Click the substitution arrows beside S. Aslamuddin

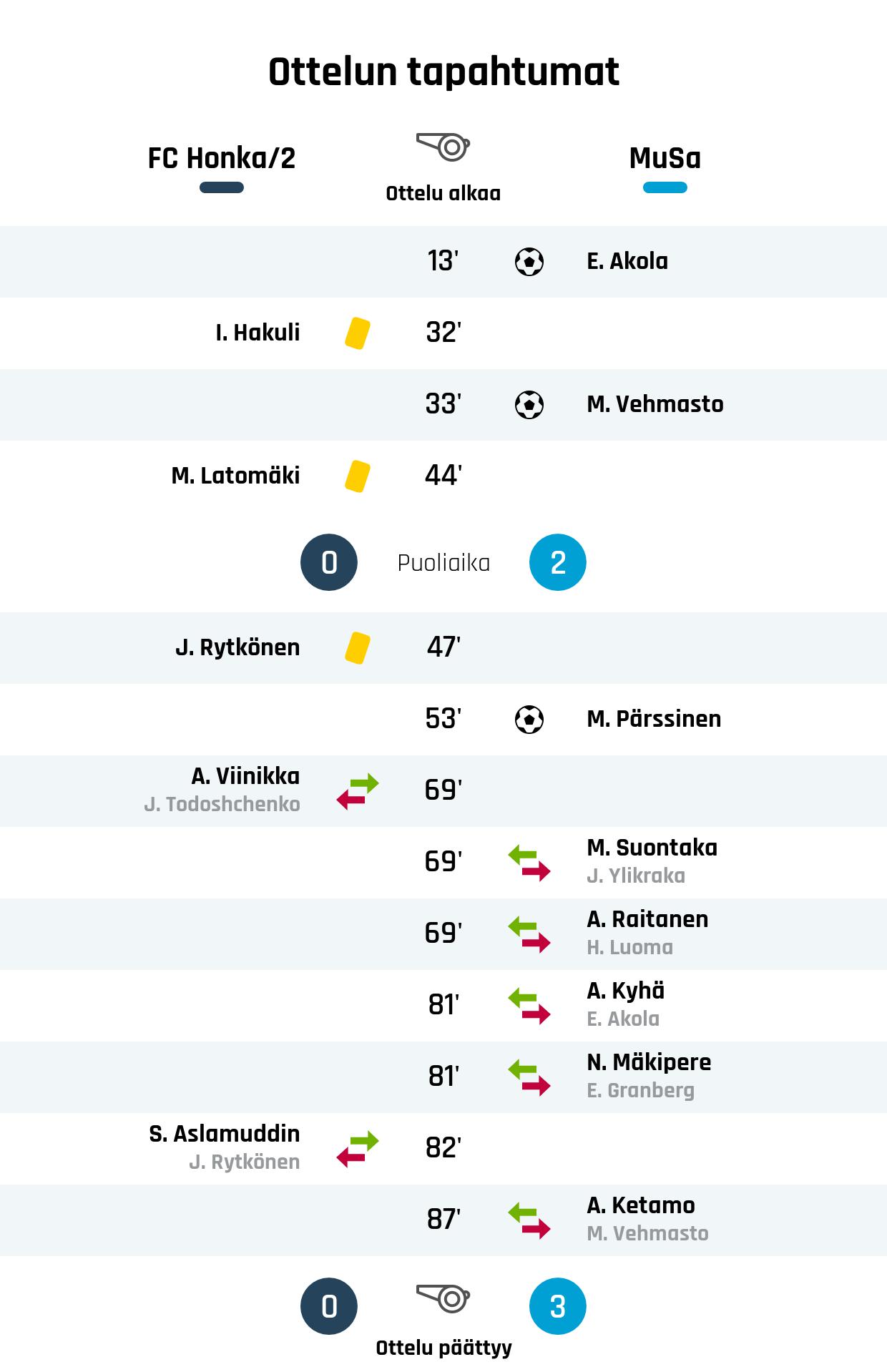coord(358,1149)
